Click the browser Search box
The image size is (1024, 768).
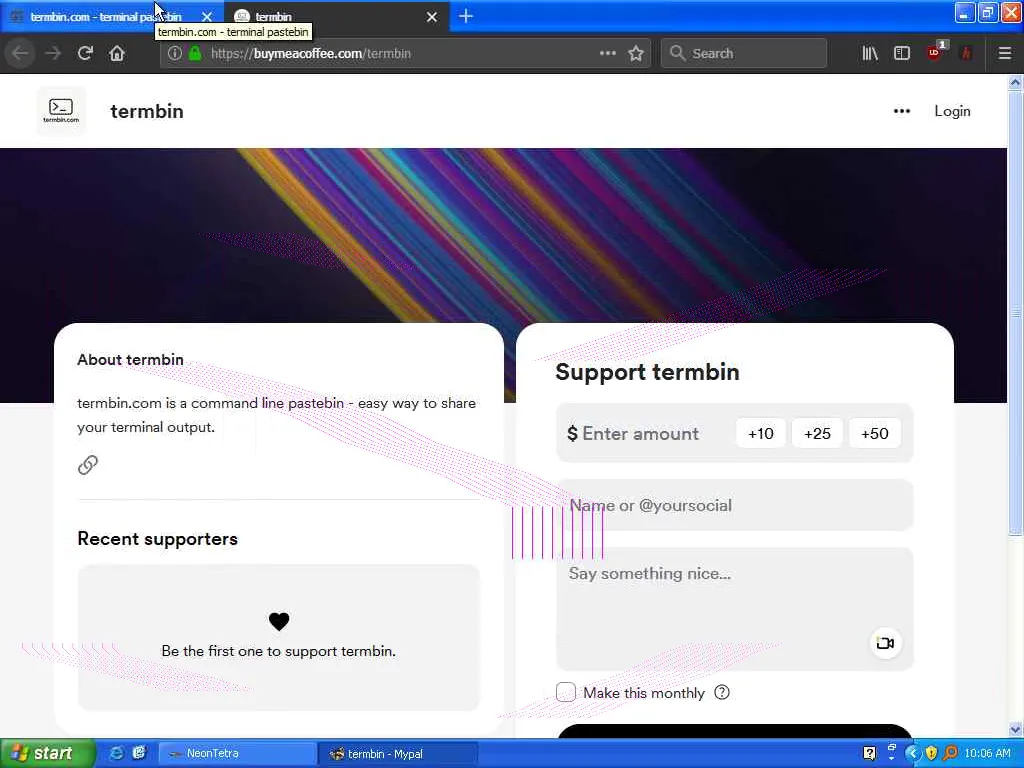click(744, 53)
